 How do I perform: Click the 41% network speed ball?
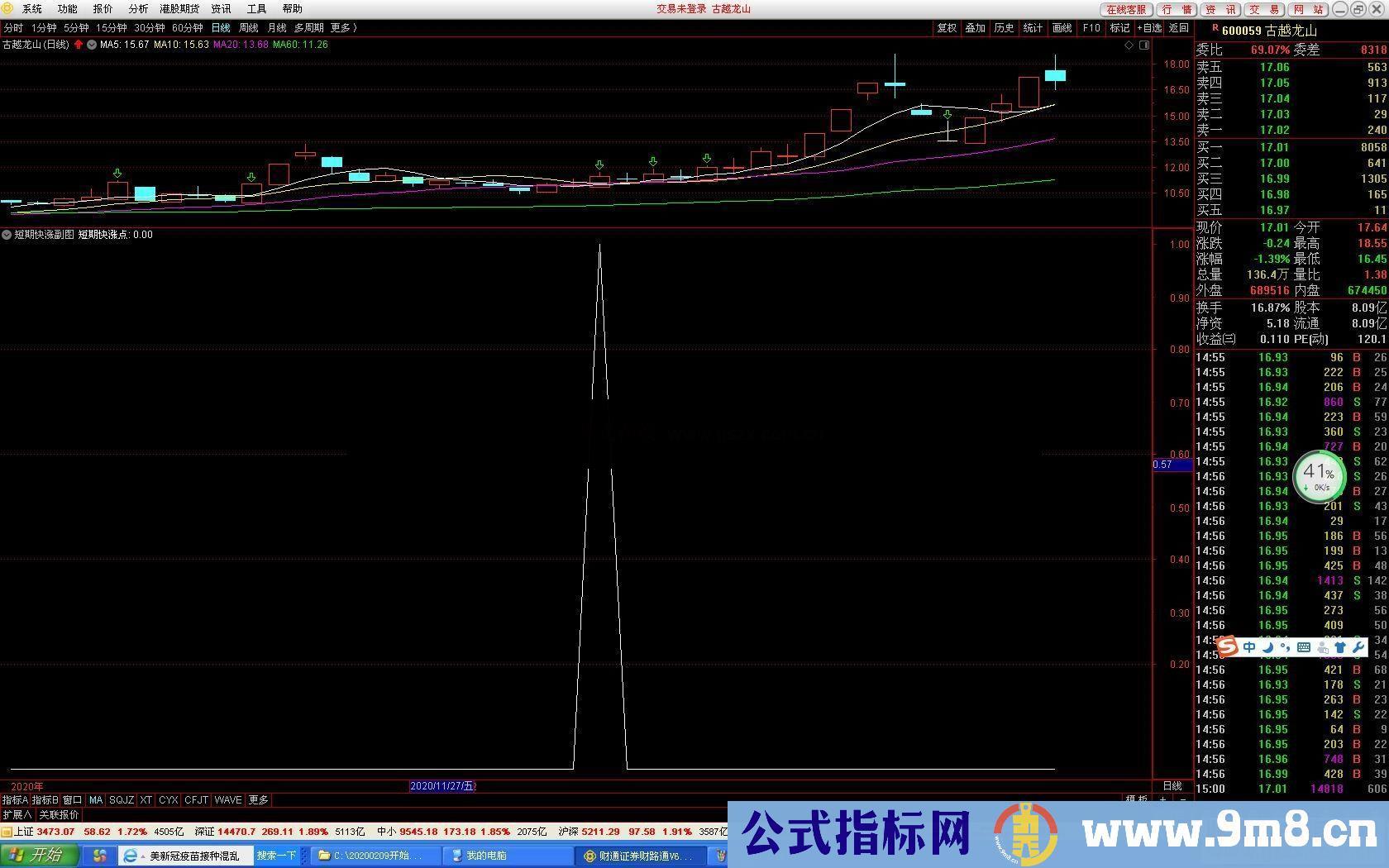coord(1320,475)
